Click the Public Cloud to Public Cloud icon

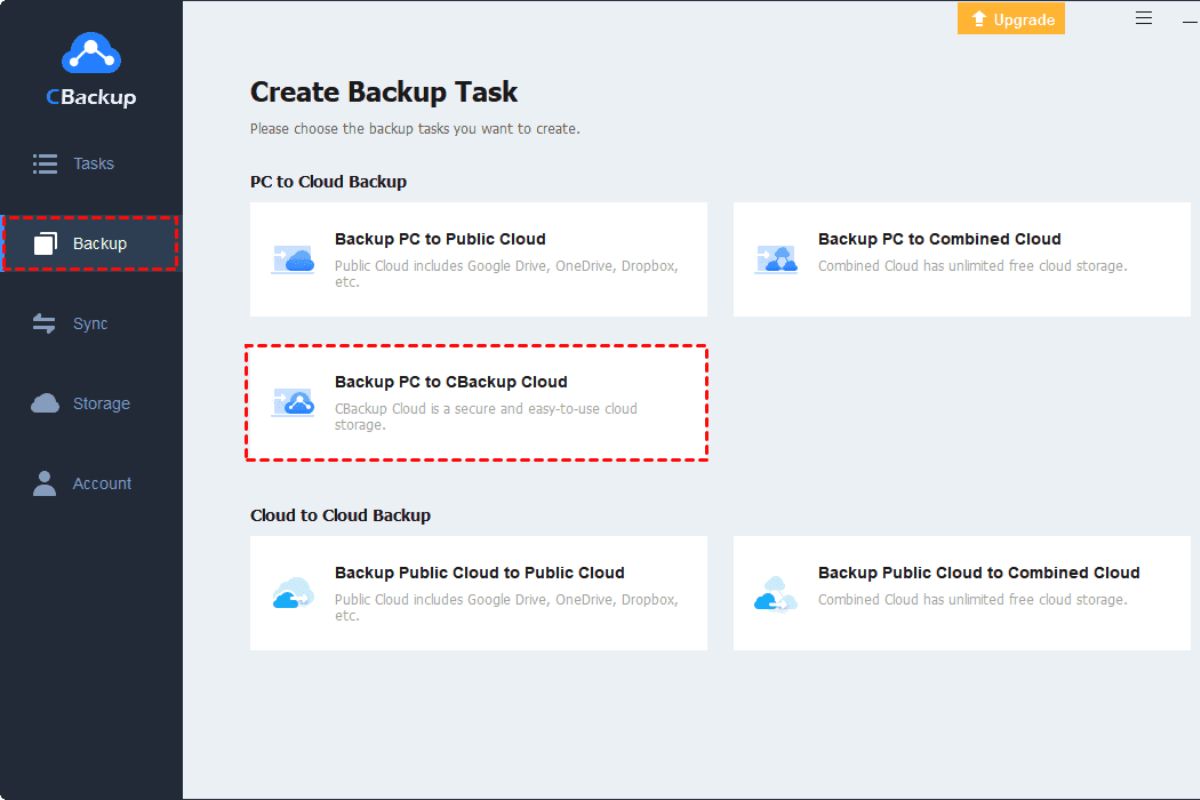(x=293, y=593)
